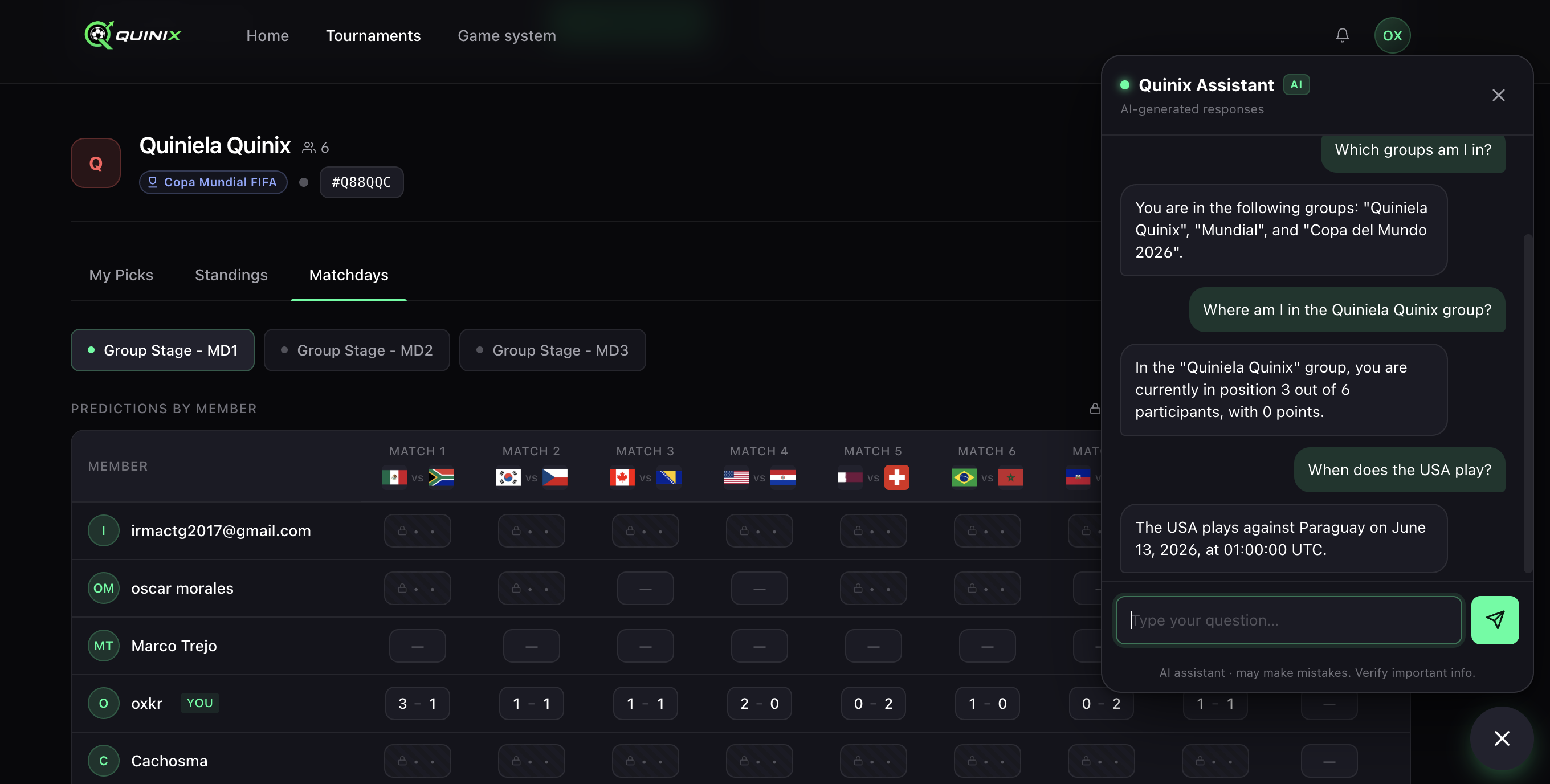
Task: Click irmactg2017's locked Match 1 pick
Action: point(418,530)
